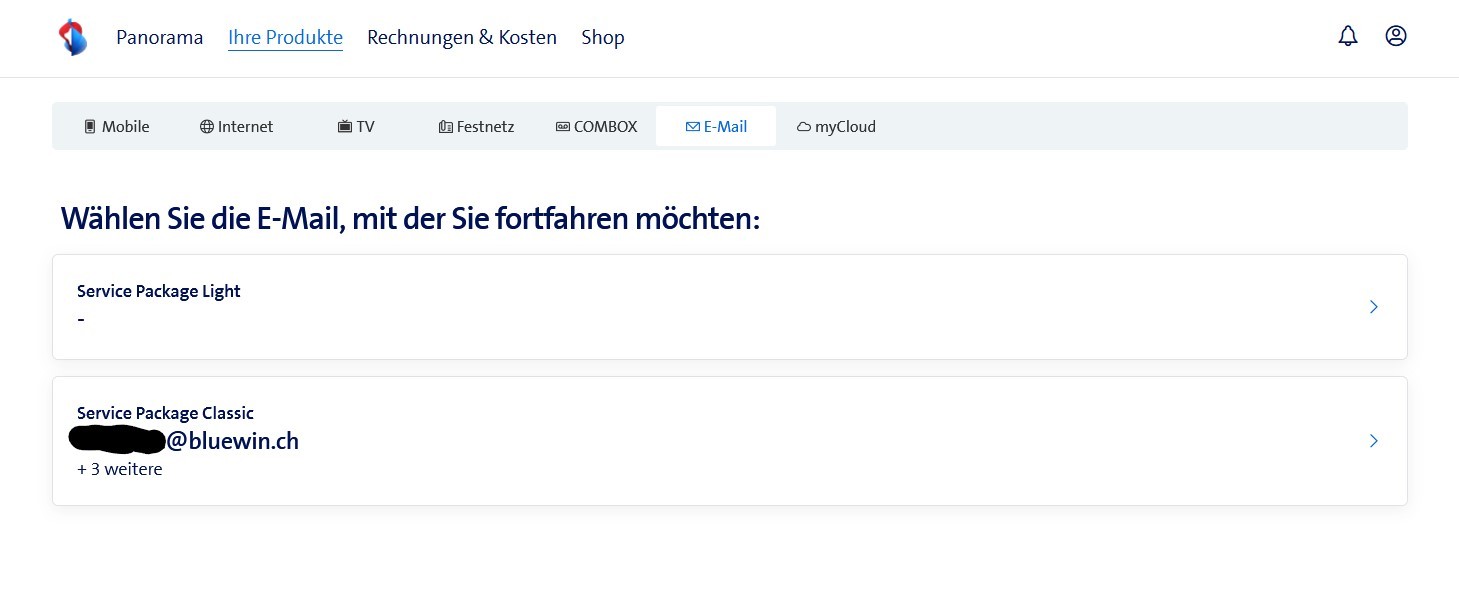Click the Swisscom logo

tap(72, 37)
